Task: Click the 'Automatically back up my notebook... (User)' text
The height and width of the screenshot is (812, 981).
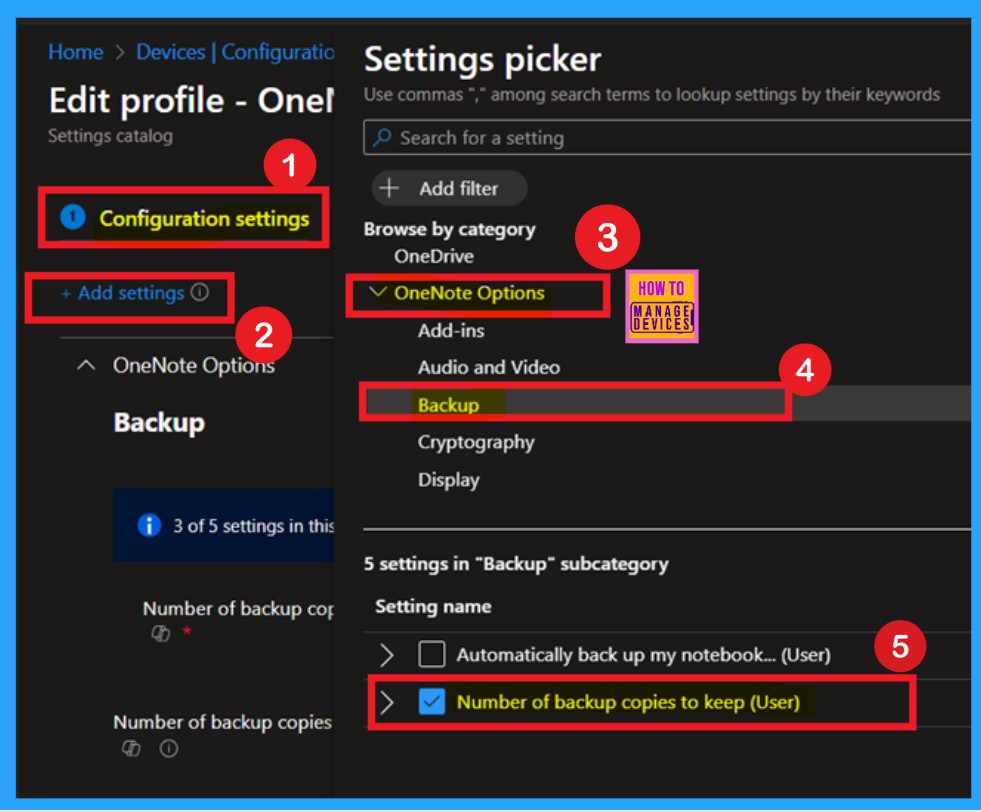Action: (x=643, y=654)
